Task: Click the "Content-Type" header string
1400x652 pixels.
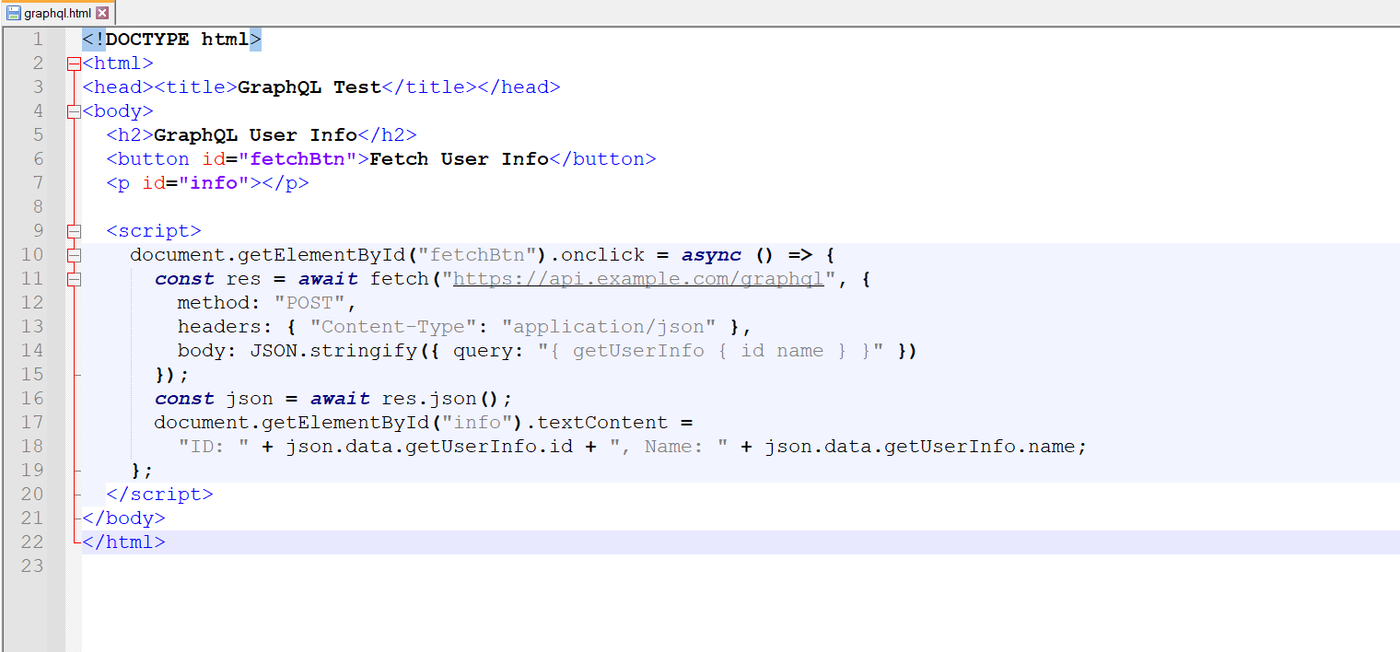Action: point(393,327)
